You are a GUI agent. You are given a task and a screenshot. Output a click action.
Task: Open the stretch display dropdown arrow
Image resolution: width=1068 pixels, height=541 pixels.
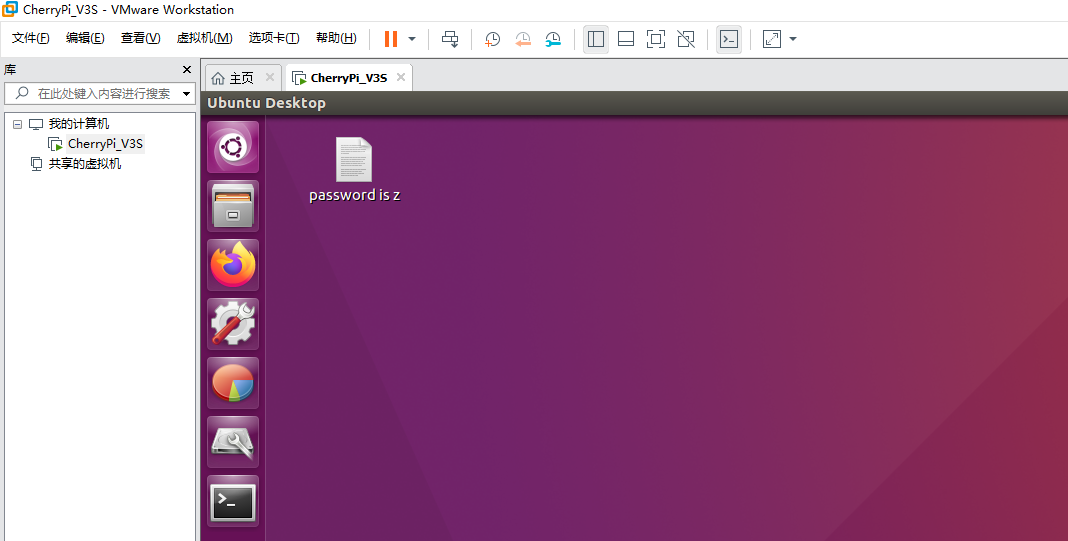pyautogui.click(x=793, y=39)
